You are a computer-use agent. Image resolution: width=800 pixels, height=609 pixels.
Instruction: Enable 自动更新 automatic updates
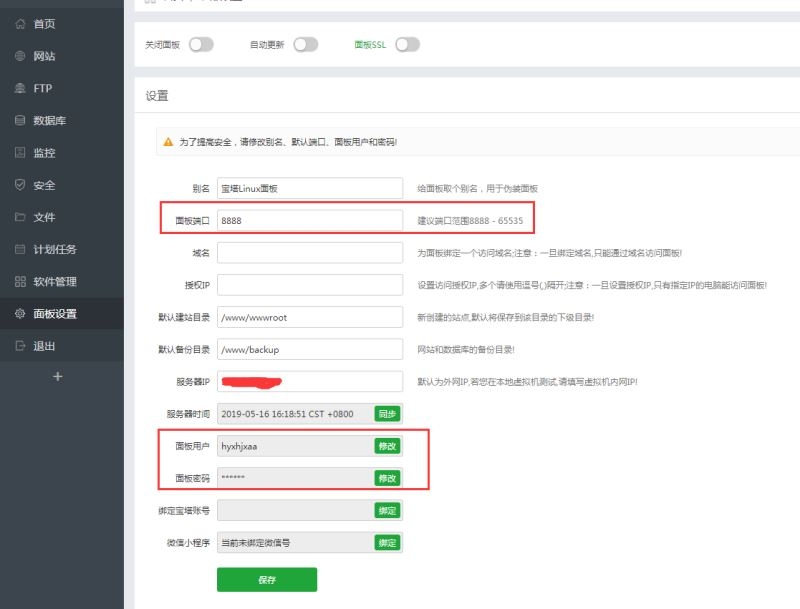click(305, 44)
